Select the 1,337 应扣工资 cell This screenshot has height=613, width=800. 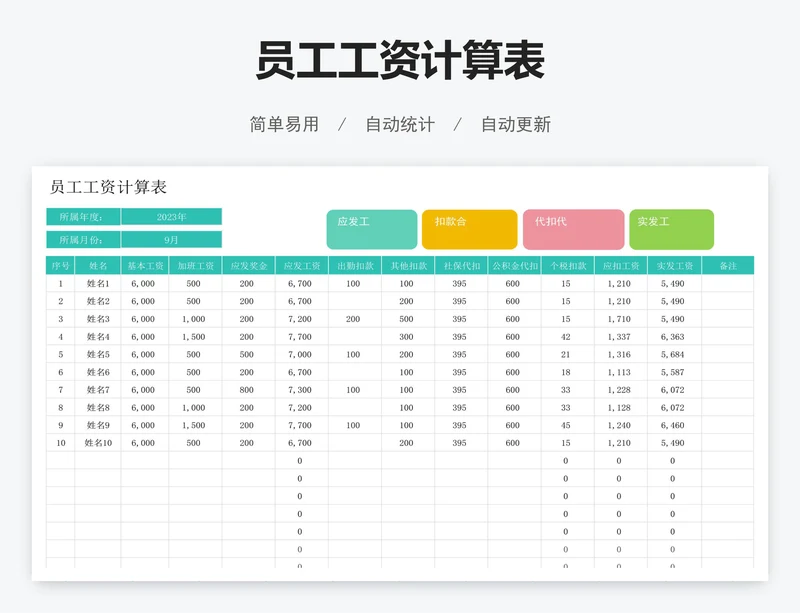[621, 336]
